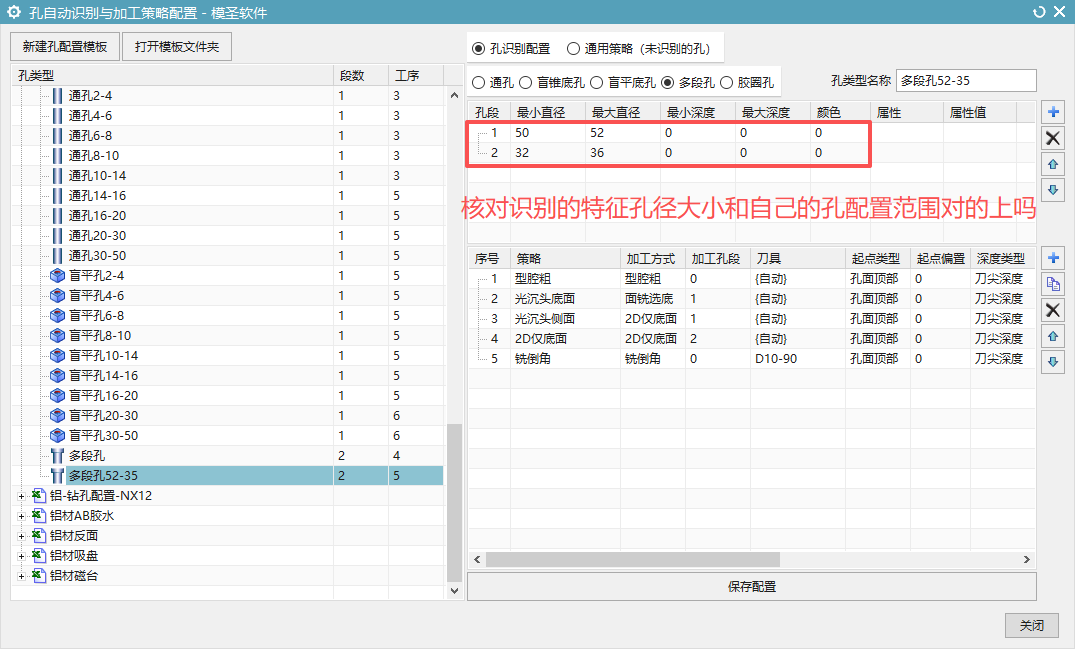Click the 多段孔52-35 hole icon
Viewport: 1075px width, 649px height.
pyautogui.click(x=58, y=475)
